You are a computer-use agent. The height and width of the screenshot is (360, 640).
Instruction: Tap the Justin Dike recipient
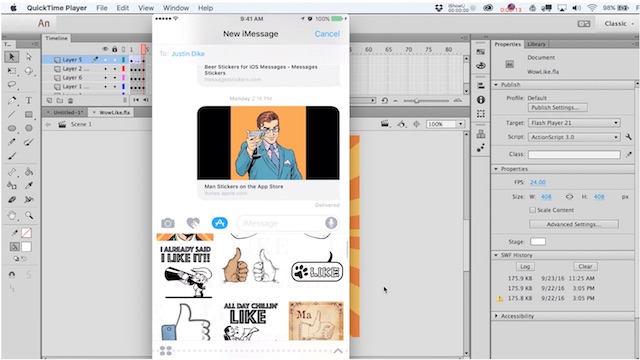coord(188,54)
